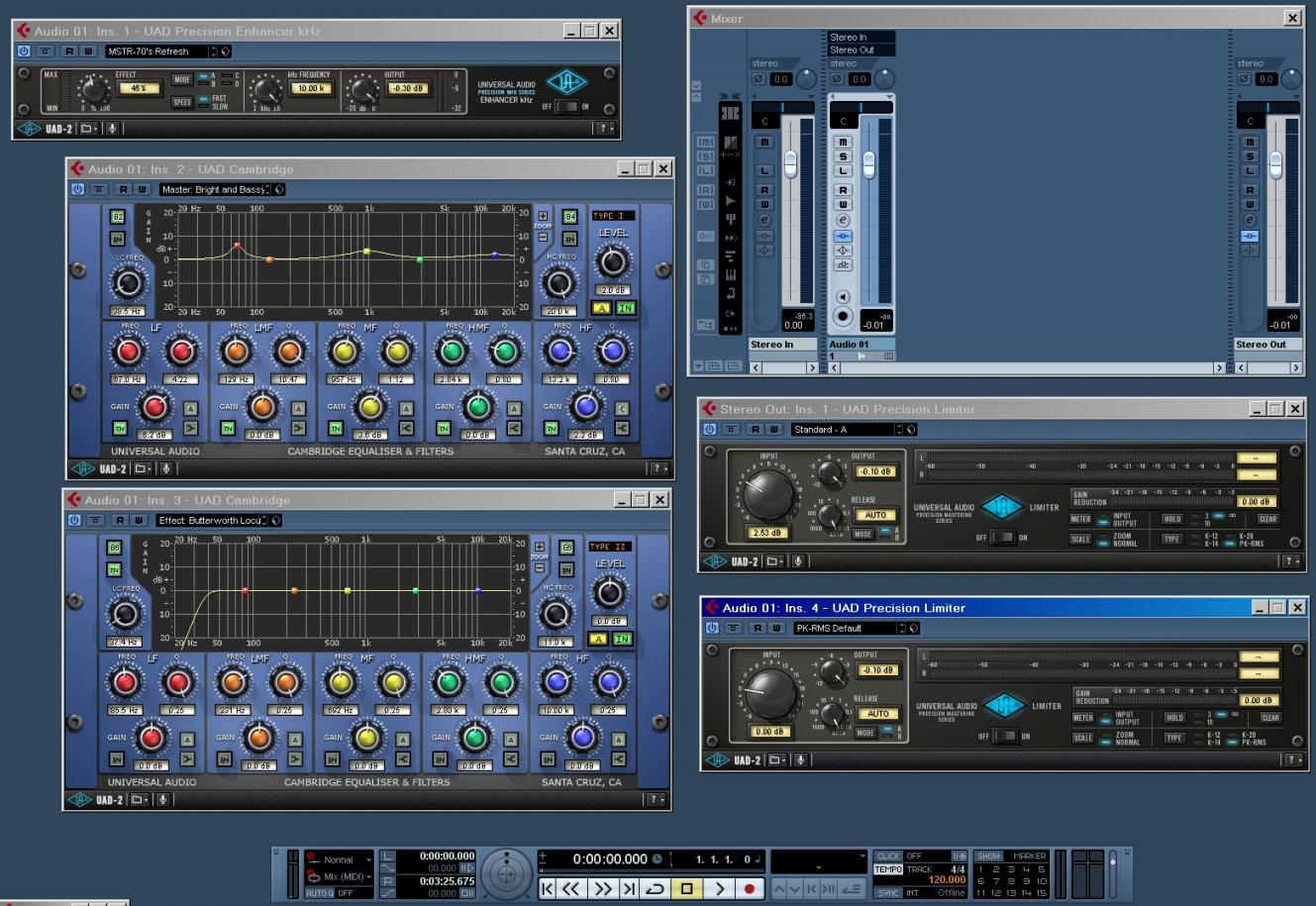Toggle the yellow A button in Ins. 2 Cambridge

[x=602, y=308]
